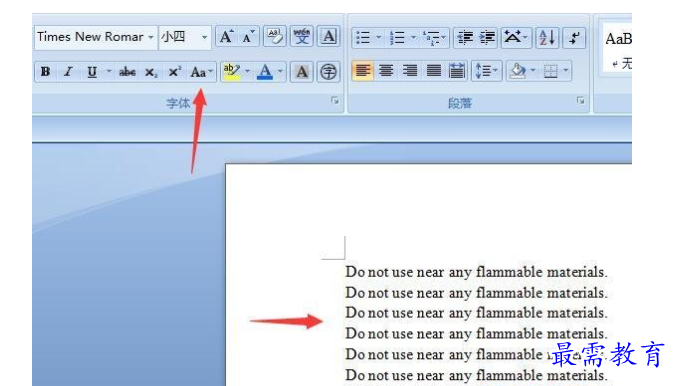Select Align Text Right
This screenshot has width=673, height=386.
coord(410,70)
